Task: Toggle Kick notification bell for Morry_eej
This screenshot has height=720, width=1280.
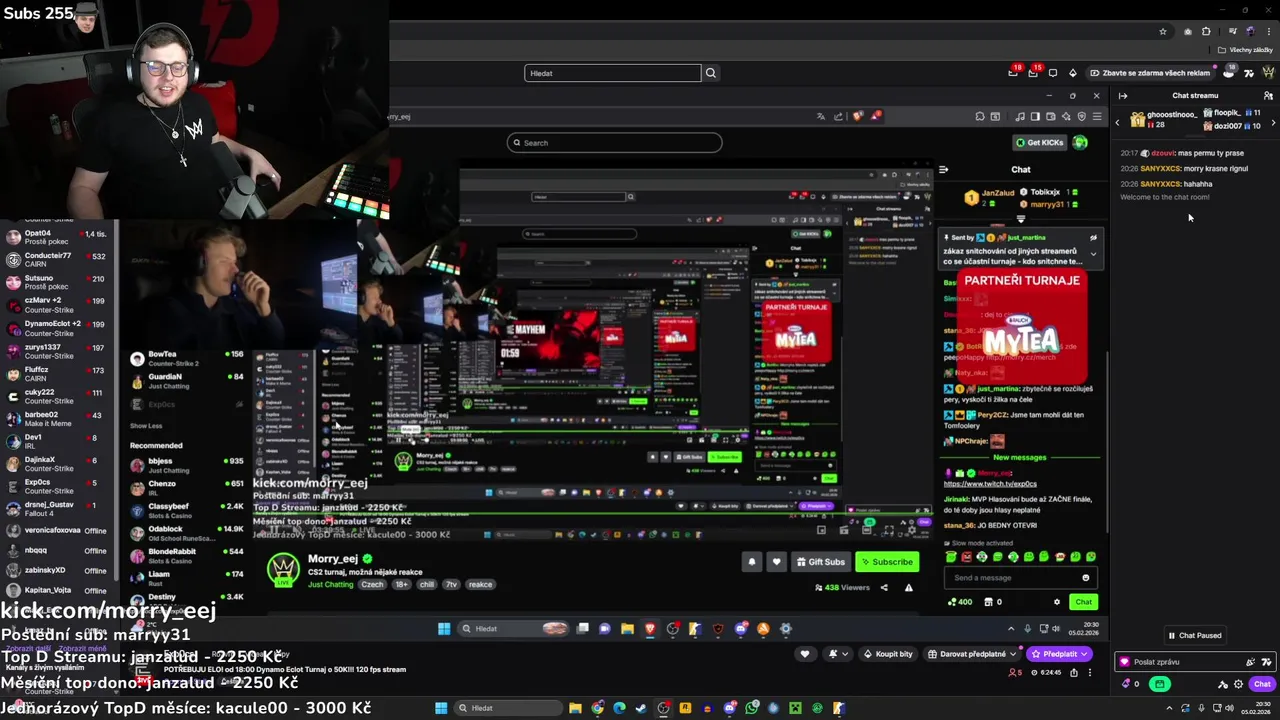Action: [752, 562]
